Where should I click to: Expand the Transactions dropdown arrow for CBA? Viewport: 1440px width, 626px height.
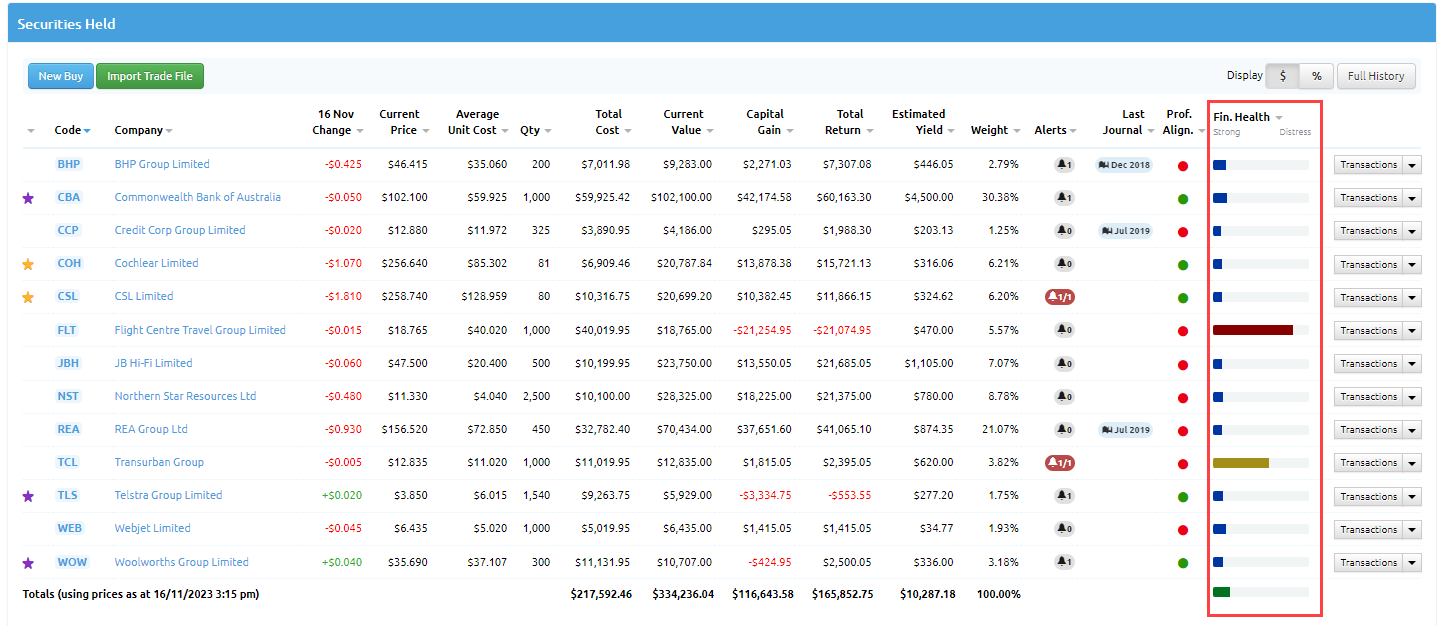(x=1412, y=198)
